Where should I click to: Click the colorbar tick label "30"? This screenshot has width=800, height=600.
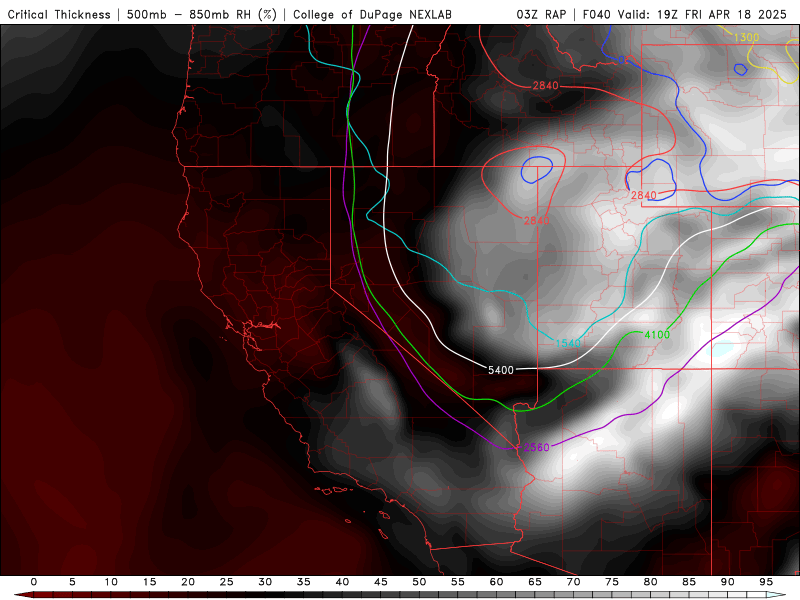pos(265,582)
